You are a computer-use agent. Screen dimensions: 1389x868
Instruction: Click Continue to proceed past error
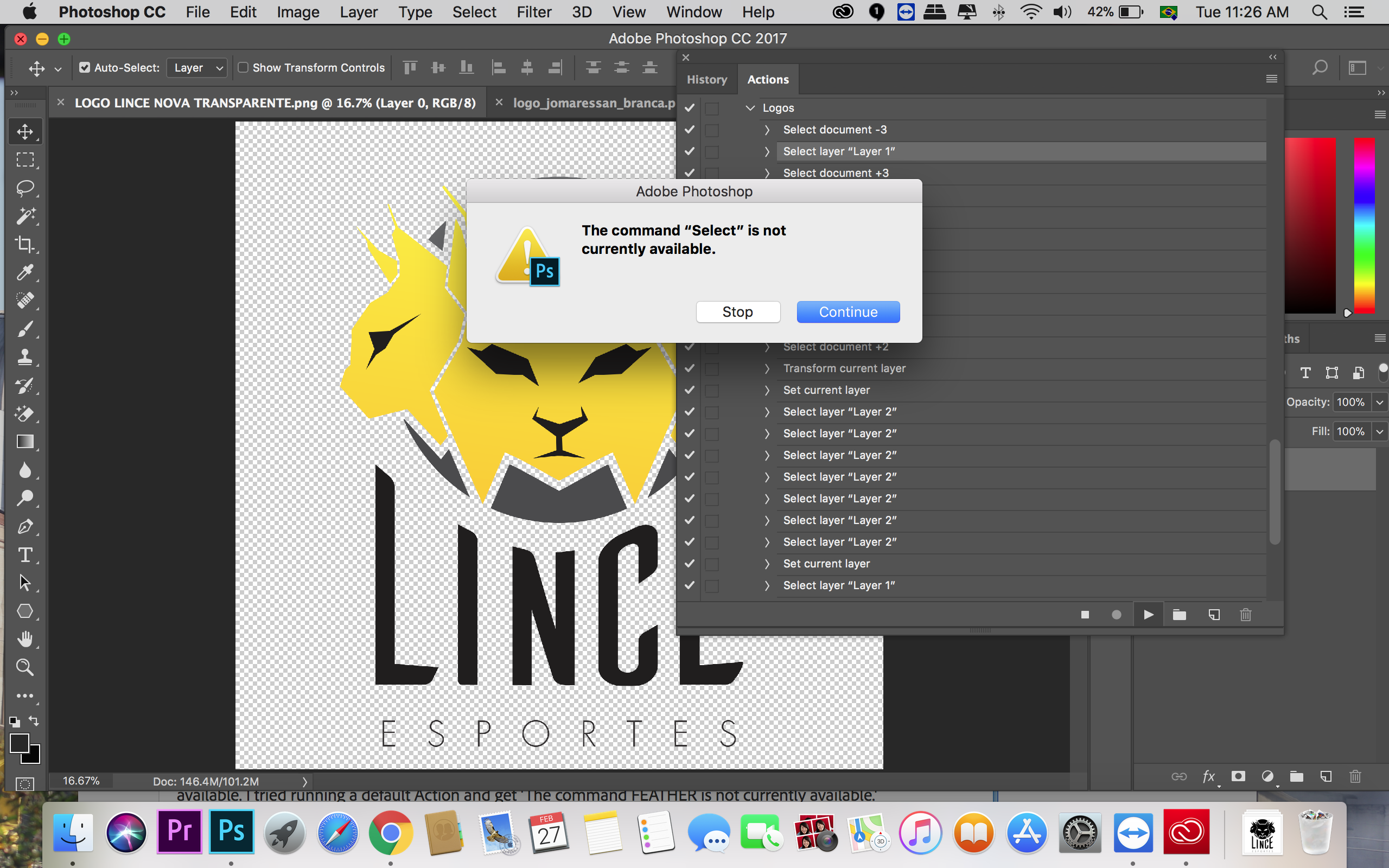pyautogui.click(x=848, y=311)
